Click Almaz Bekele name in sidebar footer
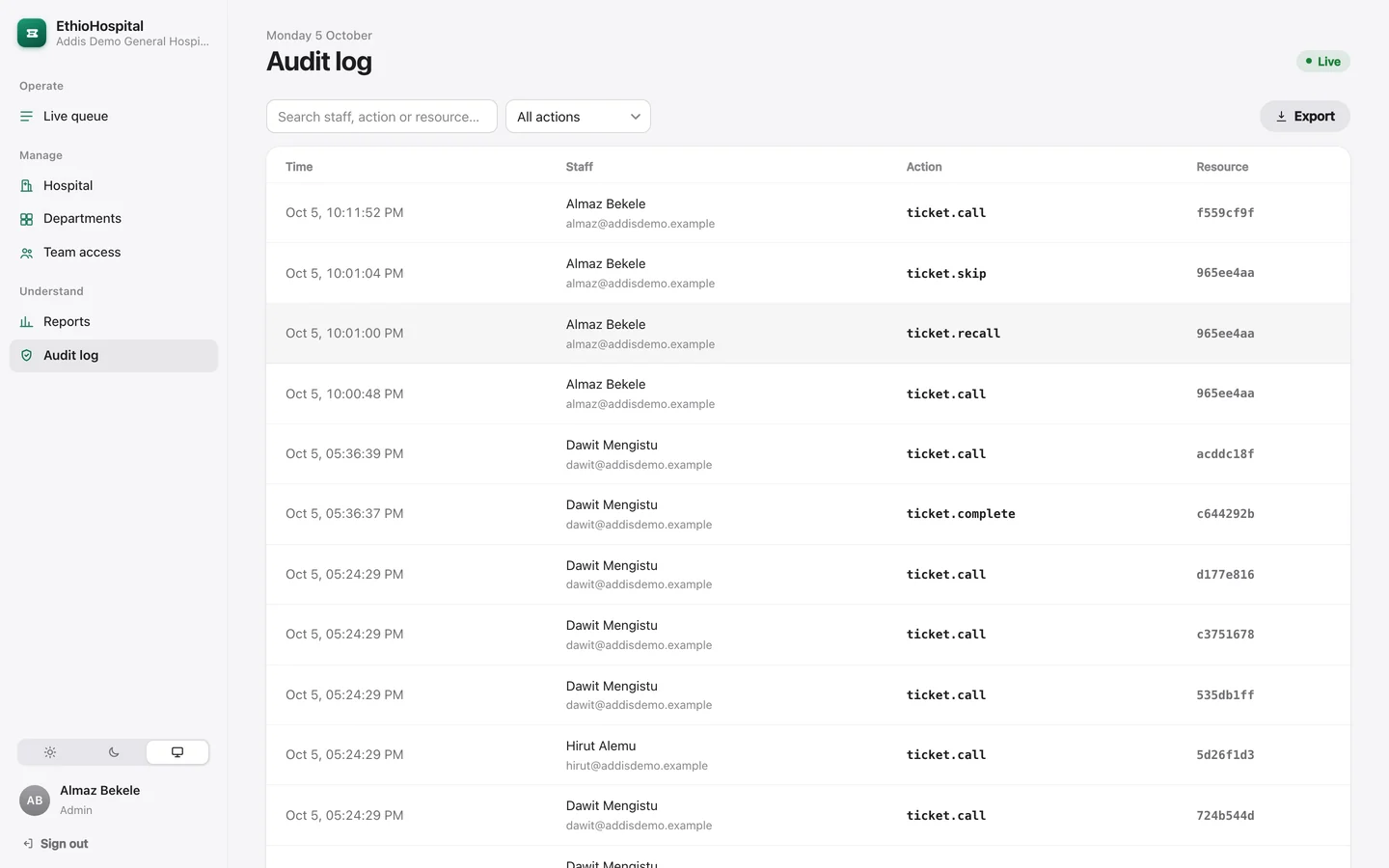1389x868 pixels. click(x=100, y=791)
